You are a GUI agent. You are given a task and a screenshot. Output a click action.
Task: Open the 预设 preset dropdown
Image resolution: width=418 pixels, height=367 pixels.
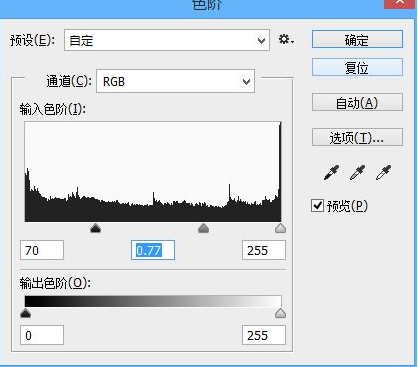(x=167, y=40)
